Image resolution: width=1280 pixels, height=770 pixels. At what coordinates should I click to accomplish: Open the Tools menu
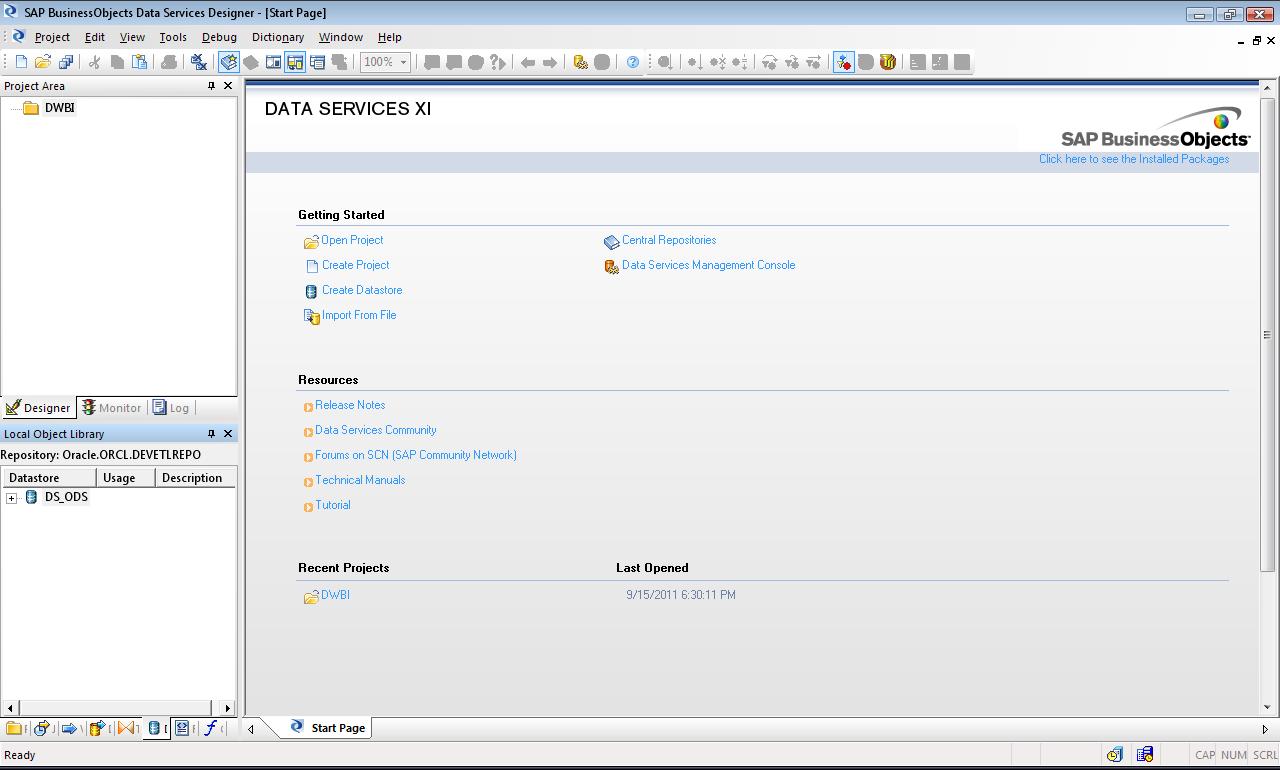[x=173, y=37]
